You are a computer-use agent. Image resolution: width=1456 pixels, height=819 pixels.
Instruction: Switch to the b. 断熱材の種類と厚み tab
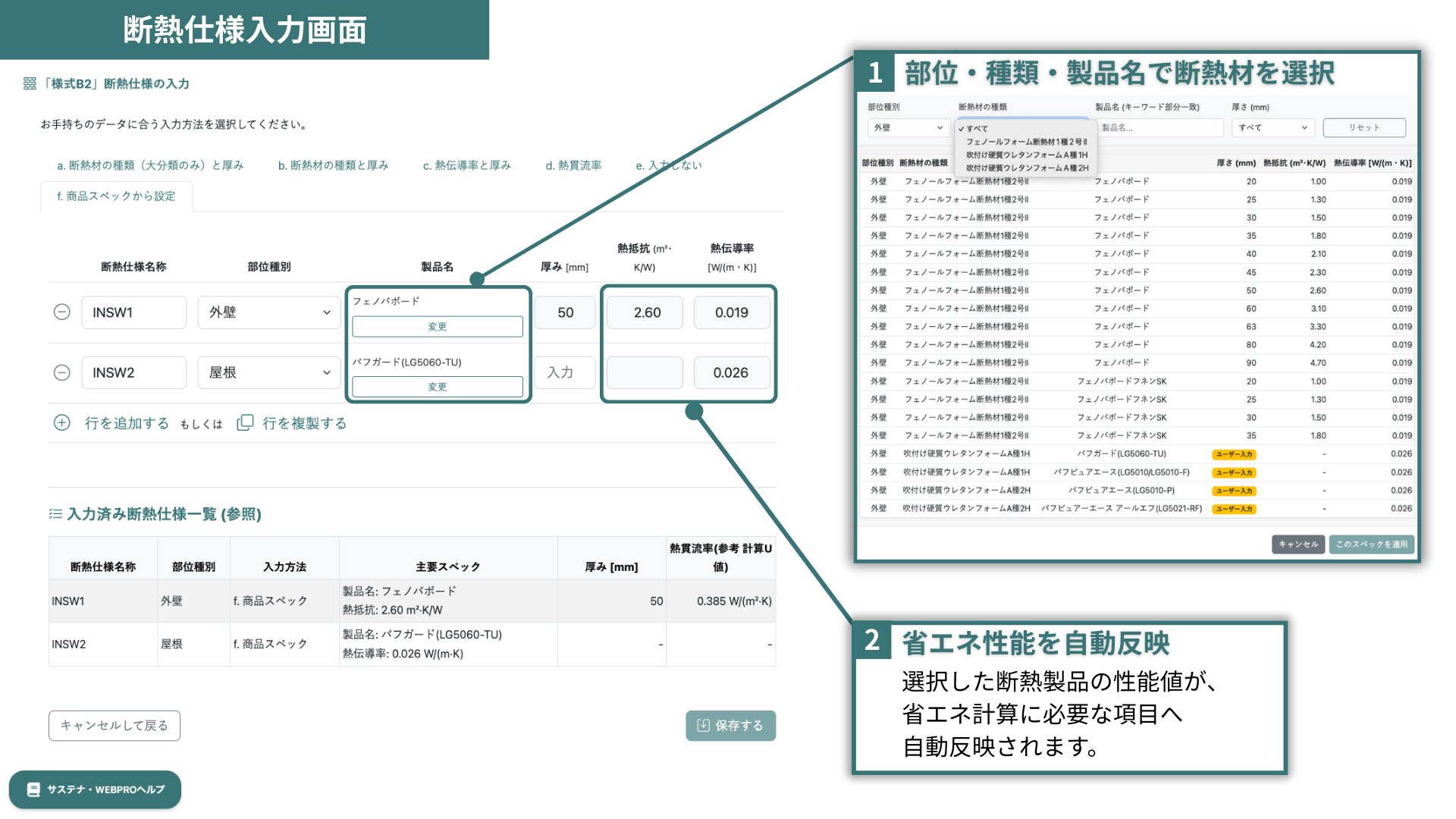(333, 165)
